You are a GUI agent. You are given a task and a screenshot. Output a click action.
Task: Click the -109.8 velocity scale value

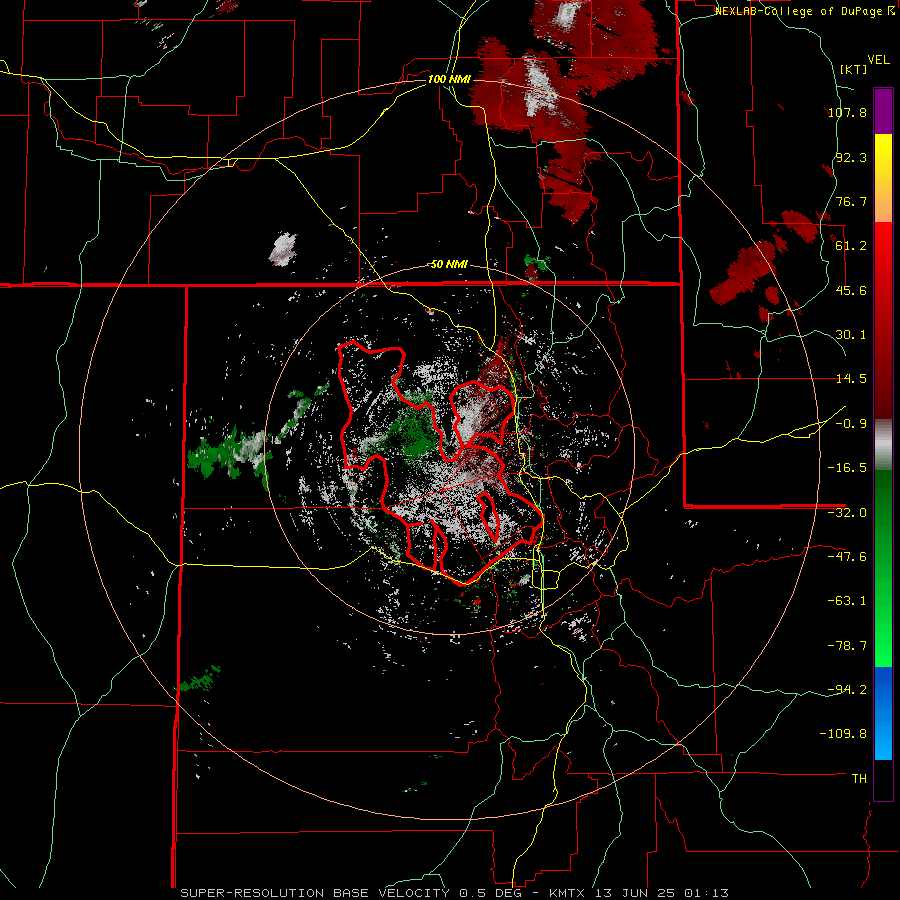[843, 734]
